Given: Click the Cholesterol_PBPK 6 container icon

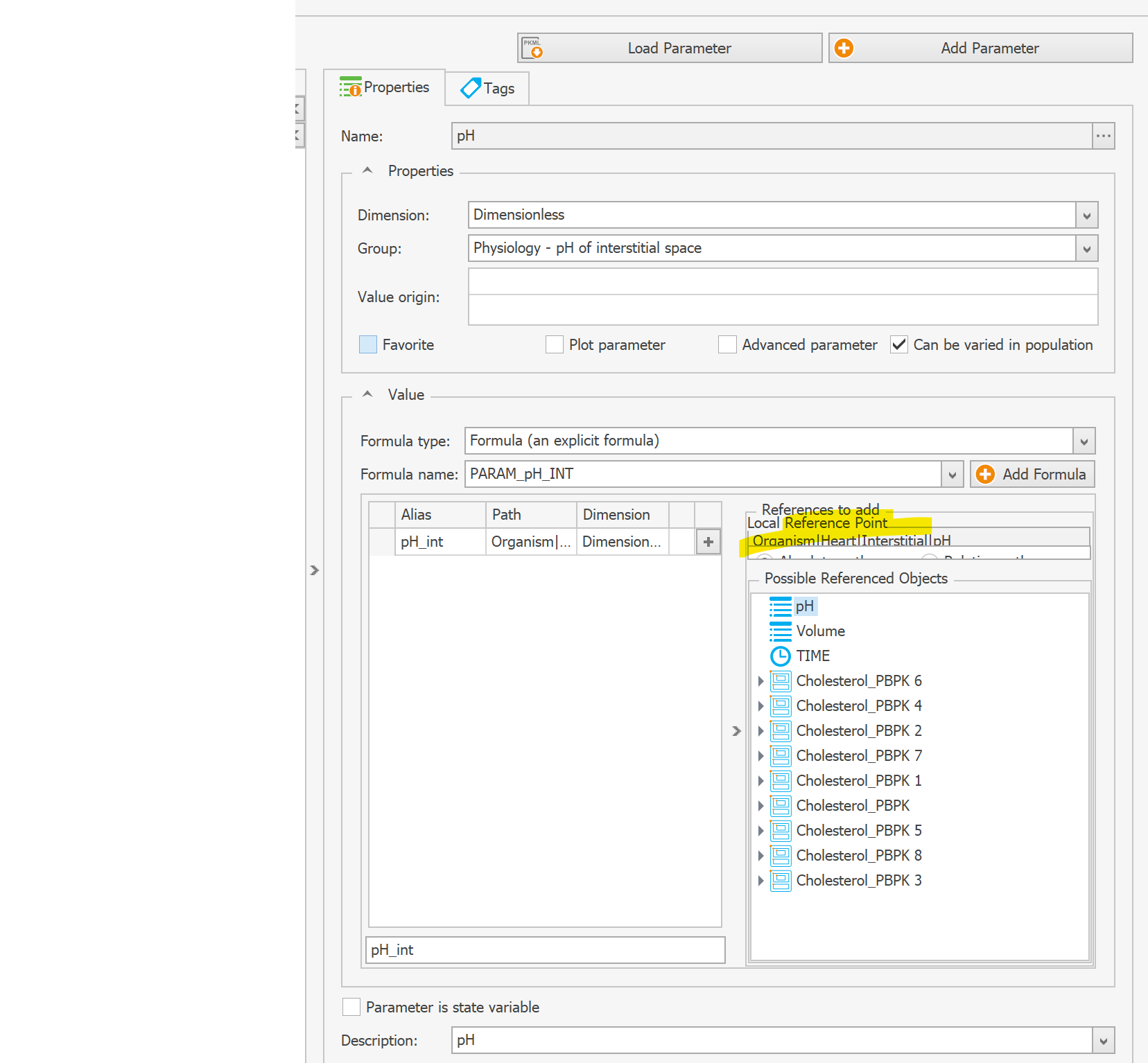Looking at the screenshot, I should [781, 680].
